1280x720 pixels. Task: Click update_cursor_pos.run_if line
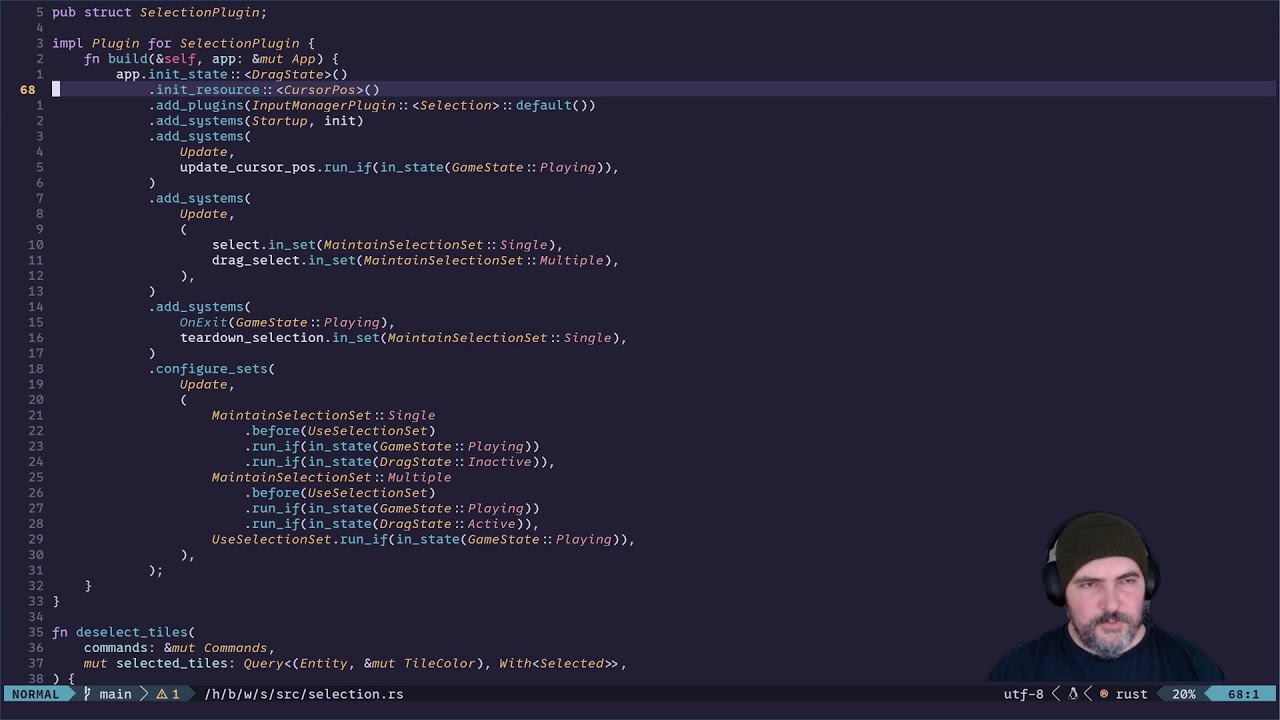pyautogui.click(x=400, y=167)
